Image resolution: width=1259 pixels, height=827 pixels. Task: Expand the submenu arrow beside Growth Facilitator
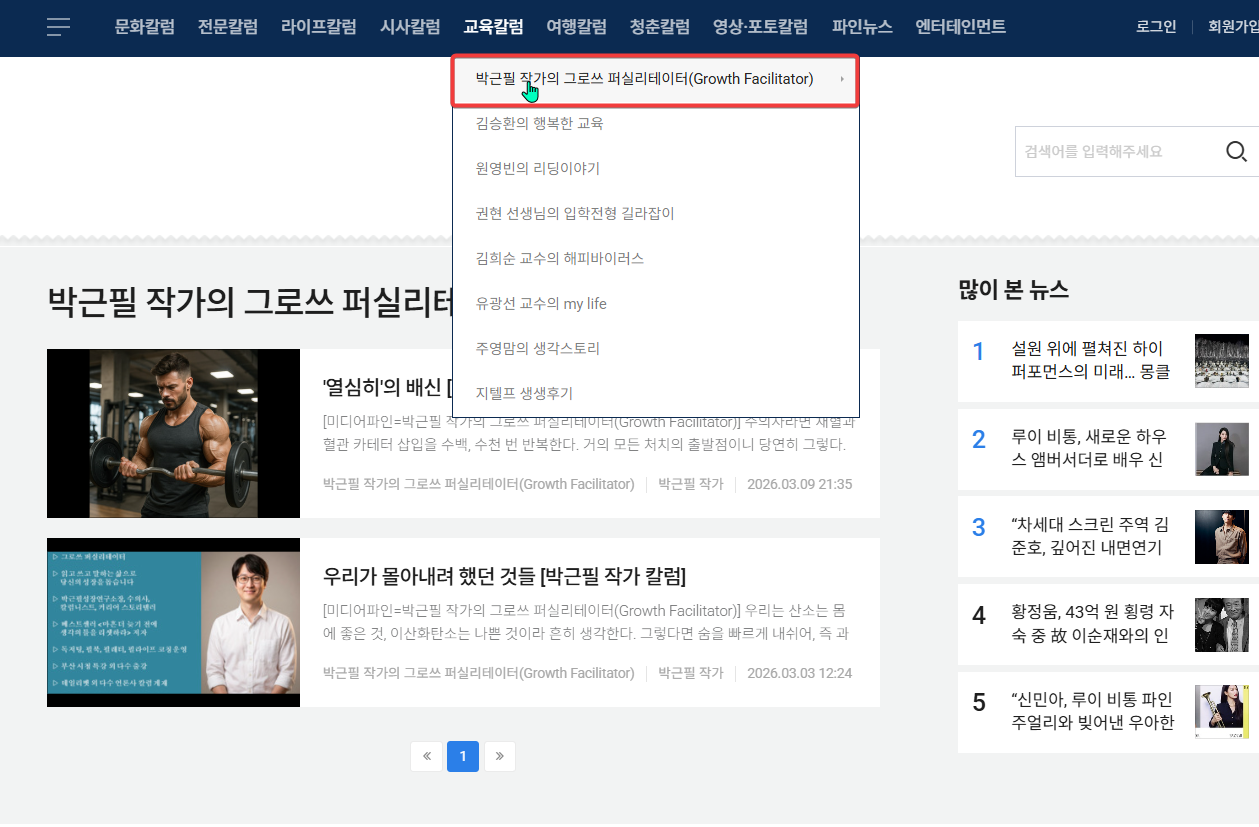tap(842, 79)
